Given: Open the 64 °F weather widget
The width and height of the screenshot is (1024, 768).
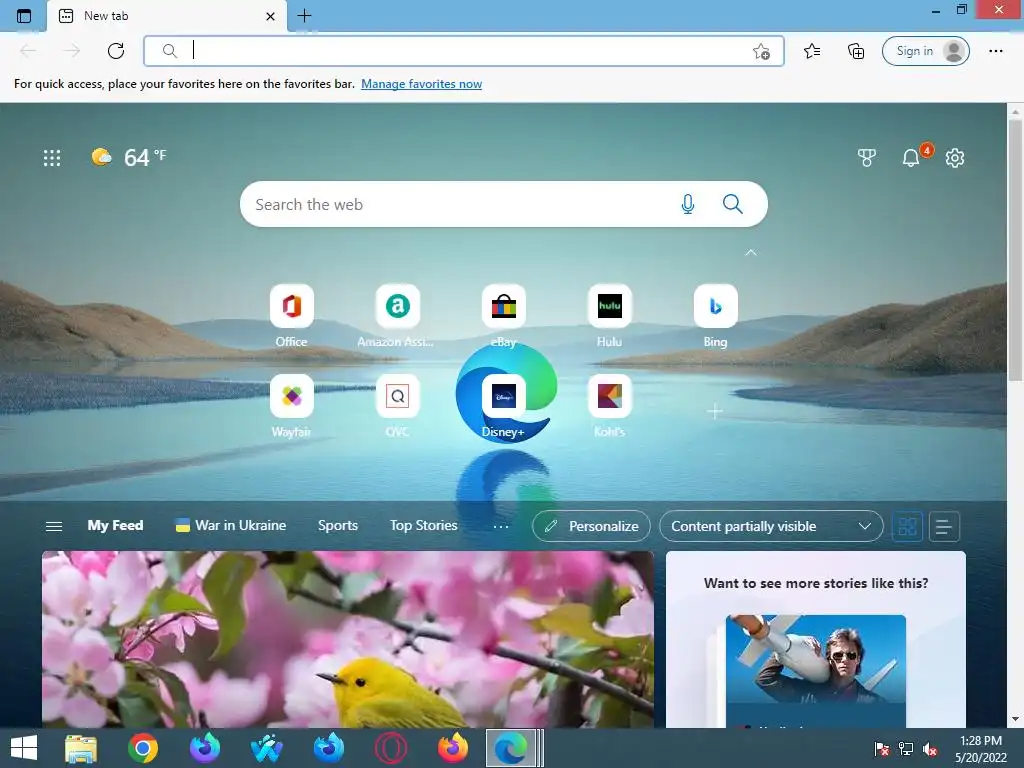Looking at the screenshot, I should (129, 157).
